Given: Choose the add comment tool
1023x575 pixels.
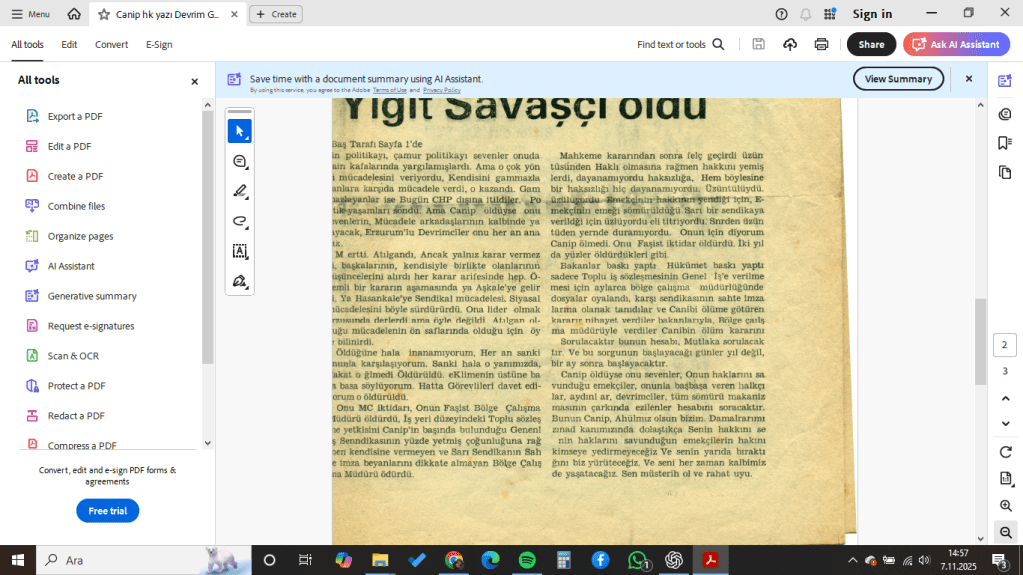Looking at the screenshot, I should pos(240,161).
